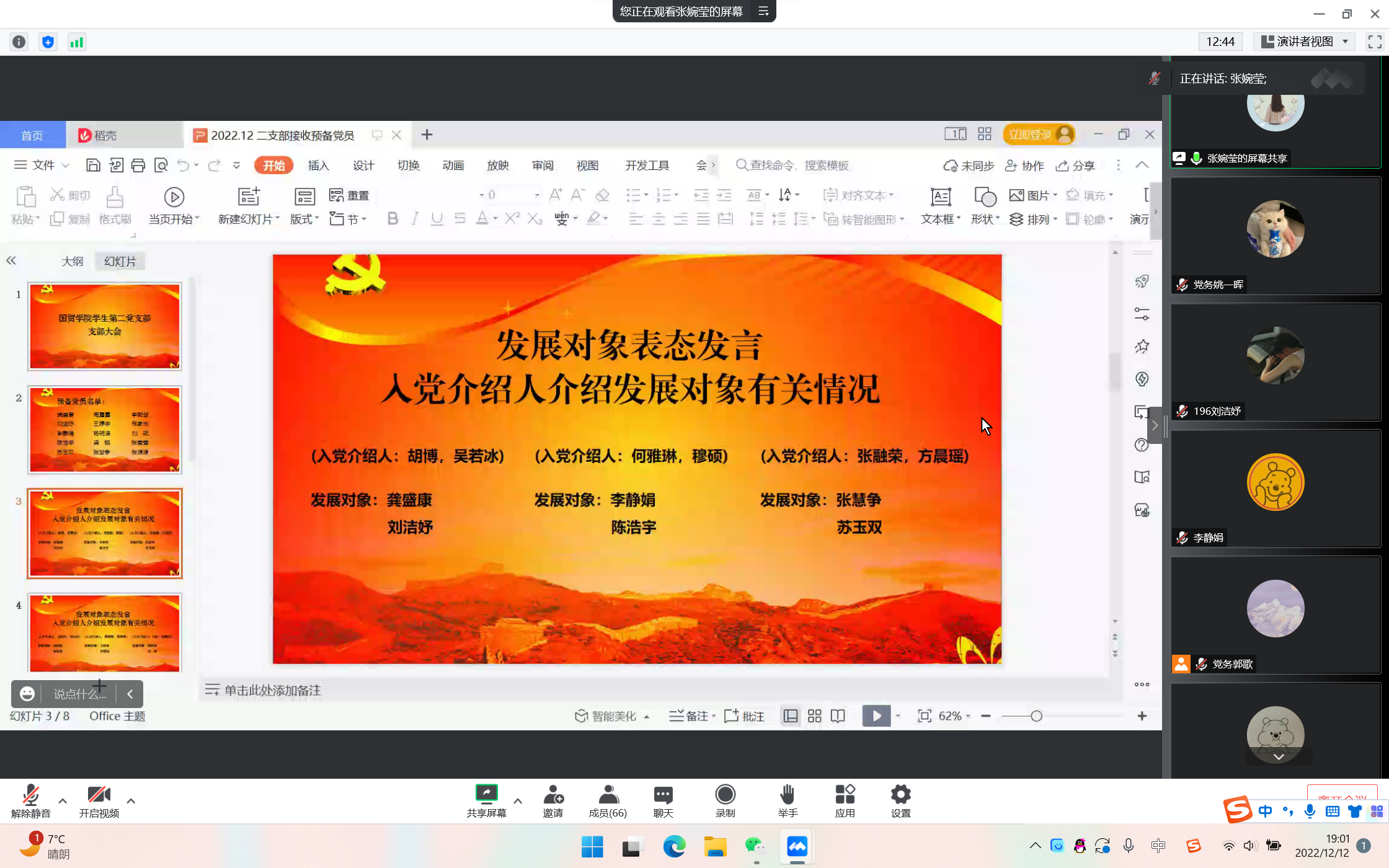
Task: Click the meeting info icon
Action: coord(19,42)
